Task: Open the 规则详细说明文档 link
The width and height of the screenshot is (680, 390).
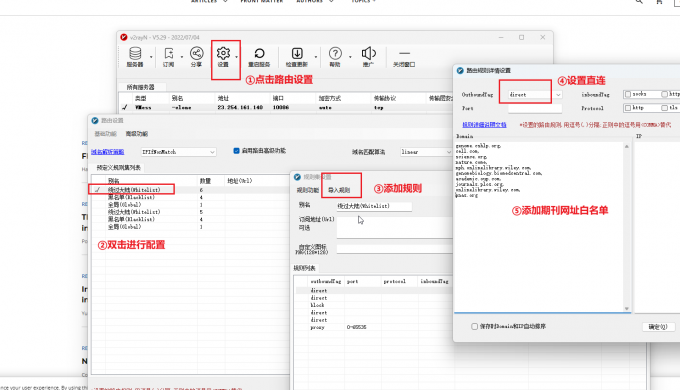Action: tap(484, 125)
